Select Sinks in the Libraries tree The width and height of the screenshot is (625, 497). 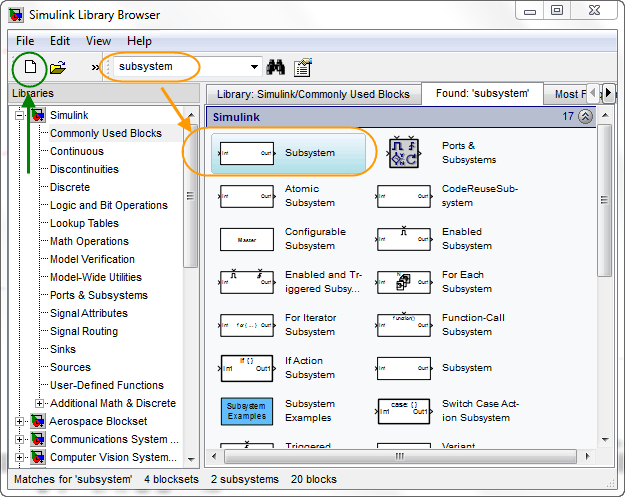(63, 349)
